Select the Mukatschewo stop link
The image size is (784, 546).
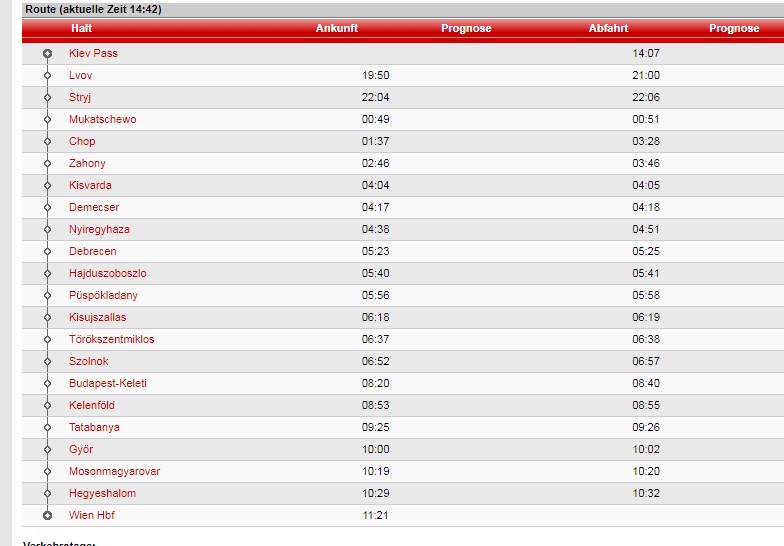(102, 119)
